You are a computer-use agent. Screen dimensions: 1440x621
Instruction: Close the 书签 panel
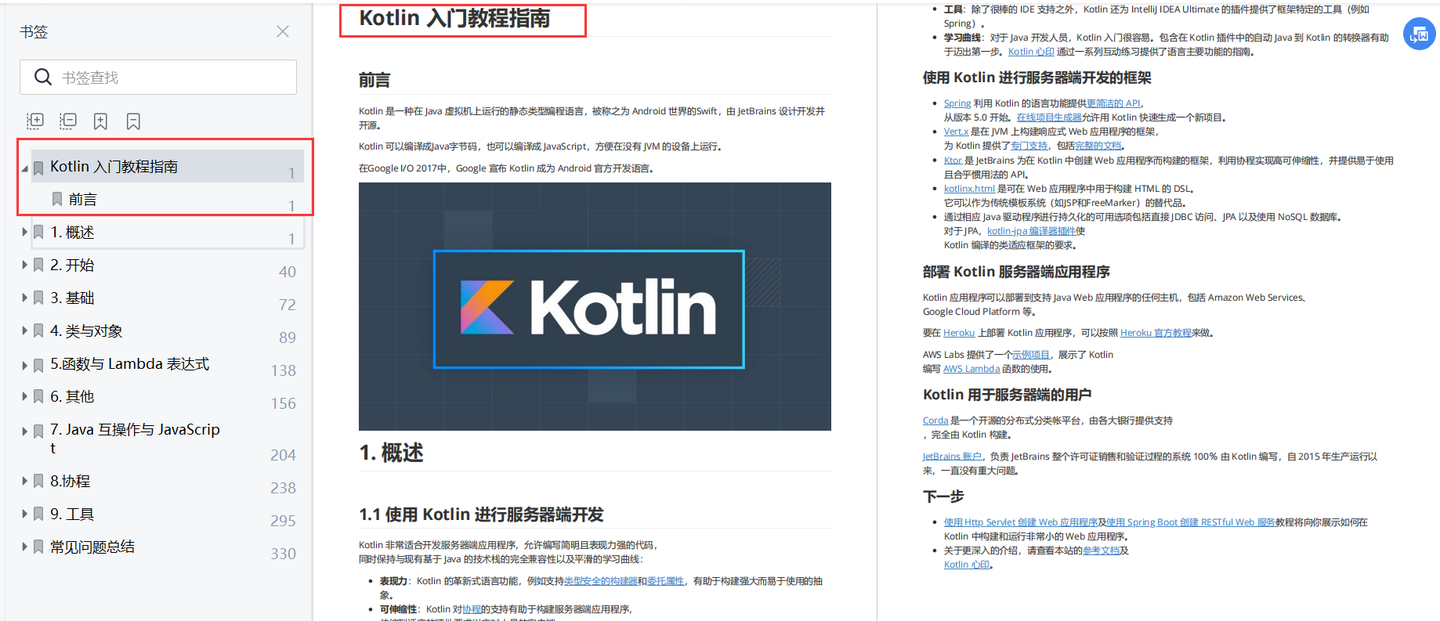coord(283,31)
